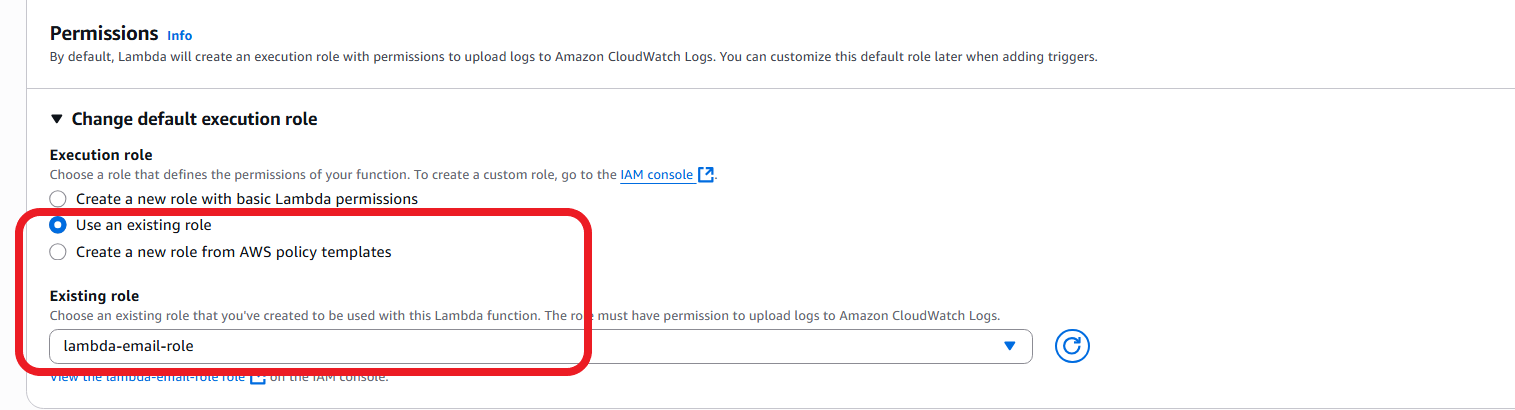Select the 'Use an existing role' radio button
Image resolution: width=1515 pixels, height=410 pixels.
click(59, 225)
